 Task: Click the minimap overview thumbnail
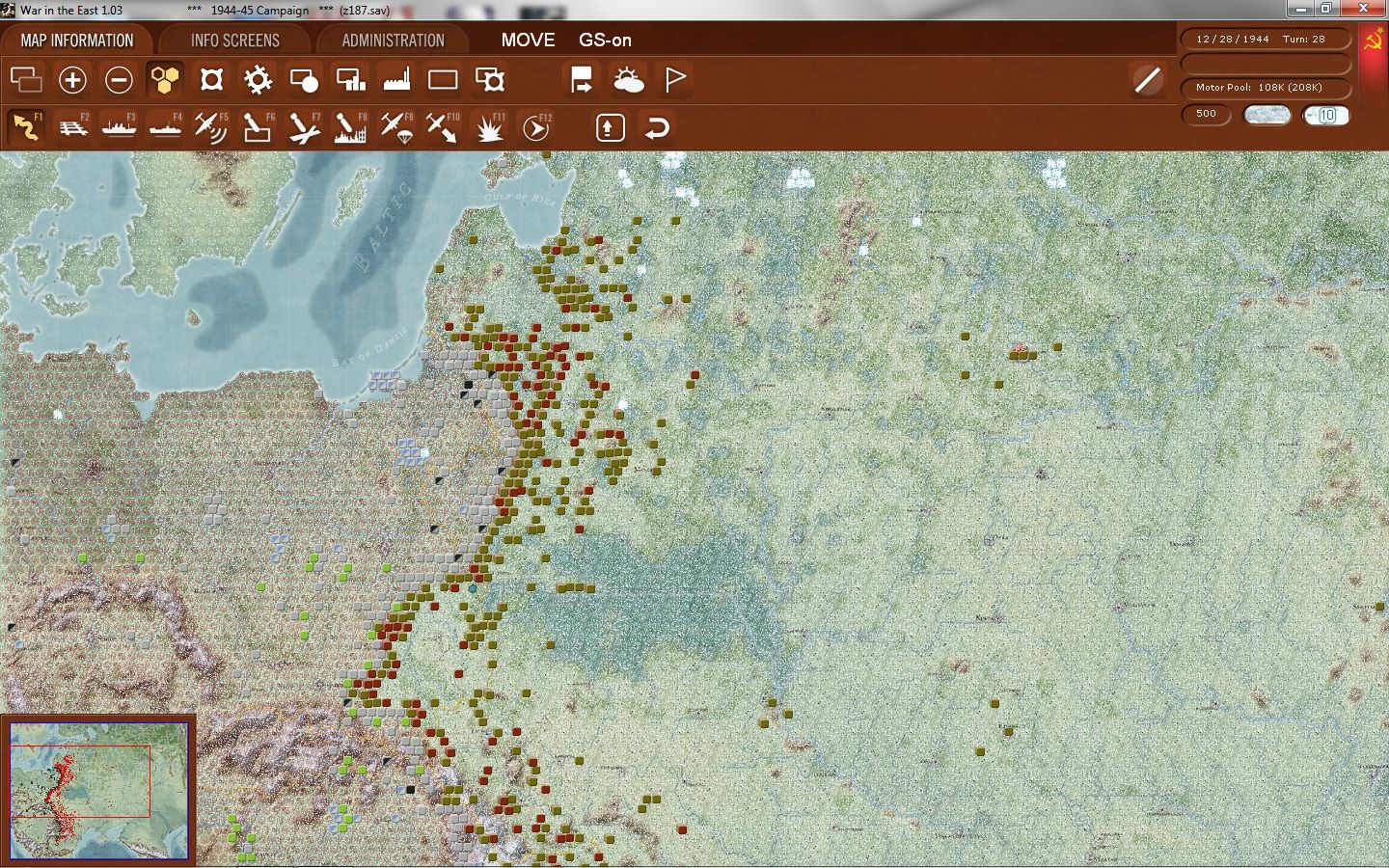point(98,790)
